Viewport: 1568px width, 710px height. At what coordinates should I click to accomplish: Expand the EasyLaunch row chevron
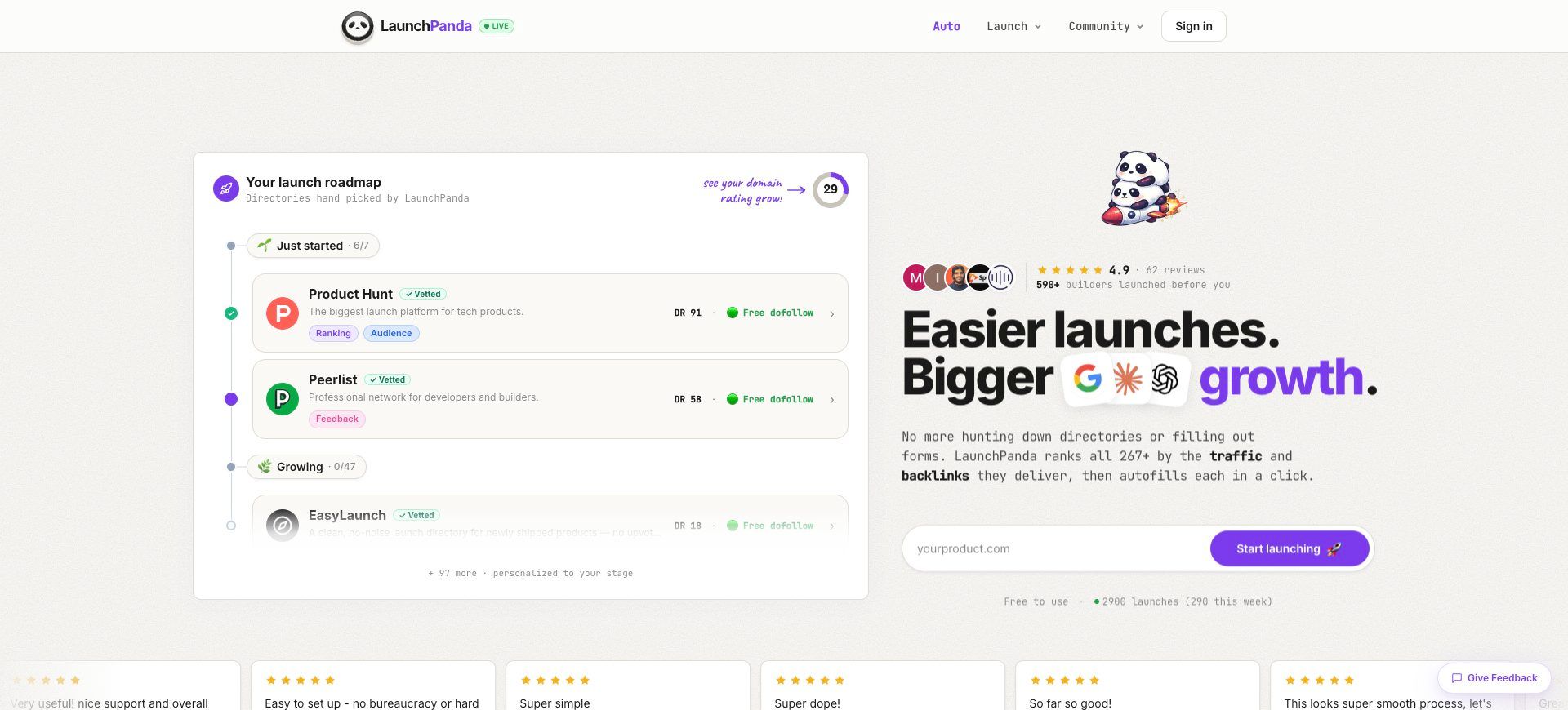click(832, 526)
